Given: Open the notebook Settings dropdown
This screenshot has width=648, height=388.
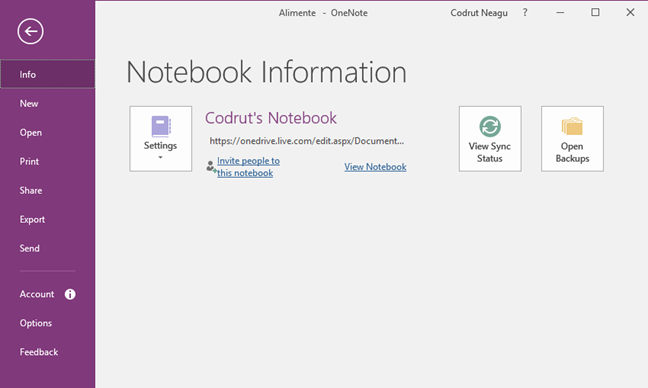Looking at the screenshot, I should [160, 138].
